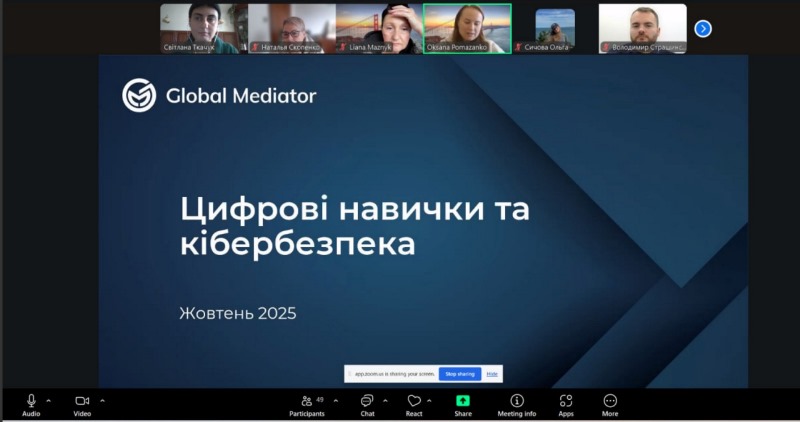Image resolution: width=800 pixels, height=422 pixels.
Task: Click 'app.zoom.us is sharing your screen' text
Action: coord(394,374)
